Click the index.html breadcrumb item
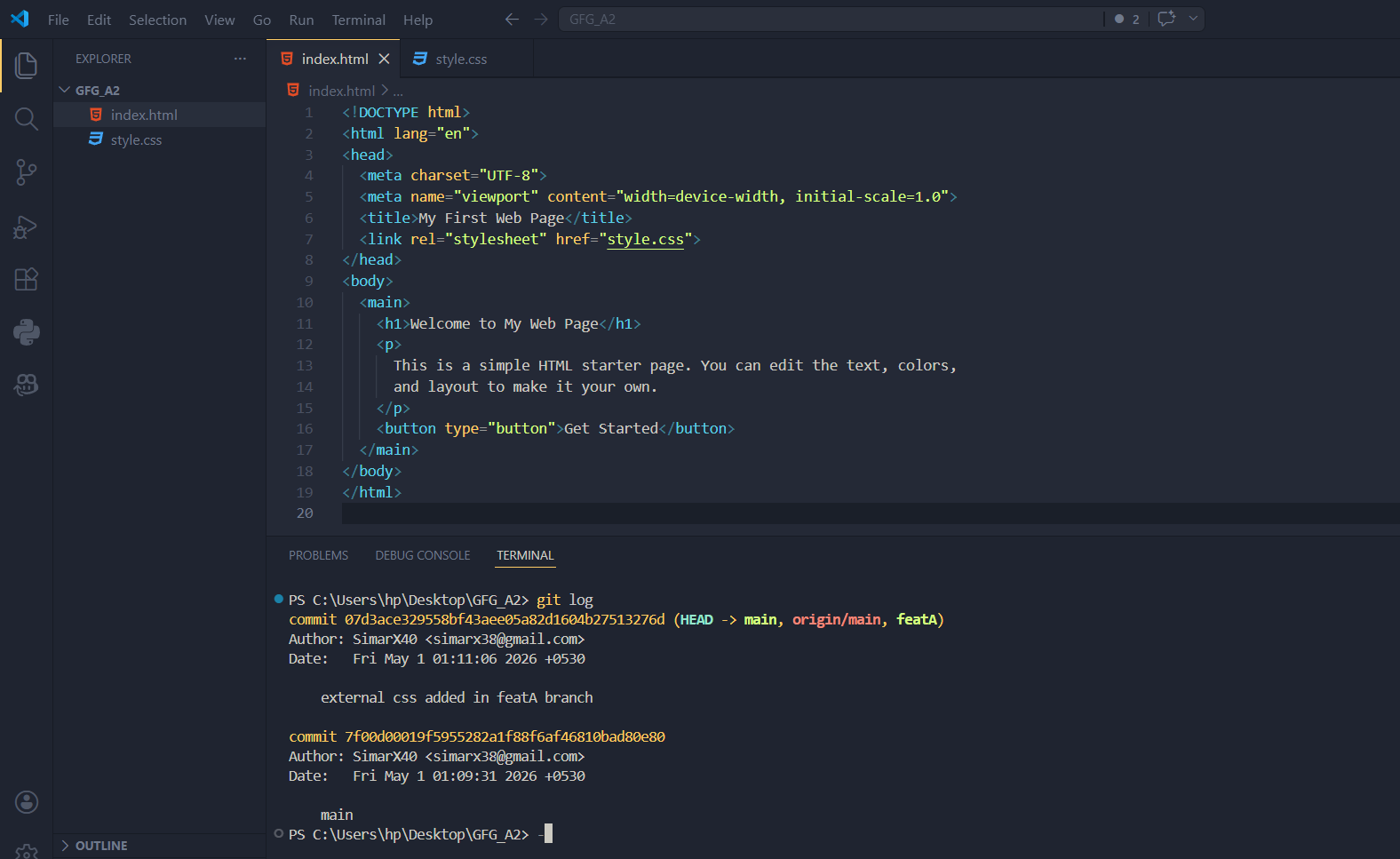The width and height of the screenshot is (1400, 859). tap(341, 91)
